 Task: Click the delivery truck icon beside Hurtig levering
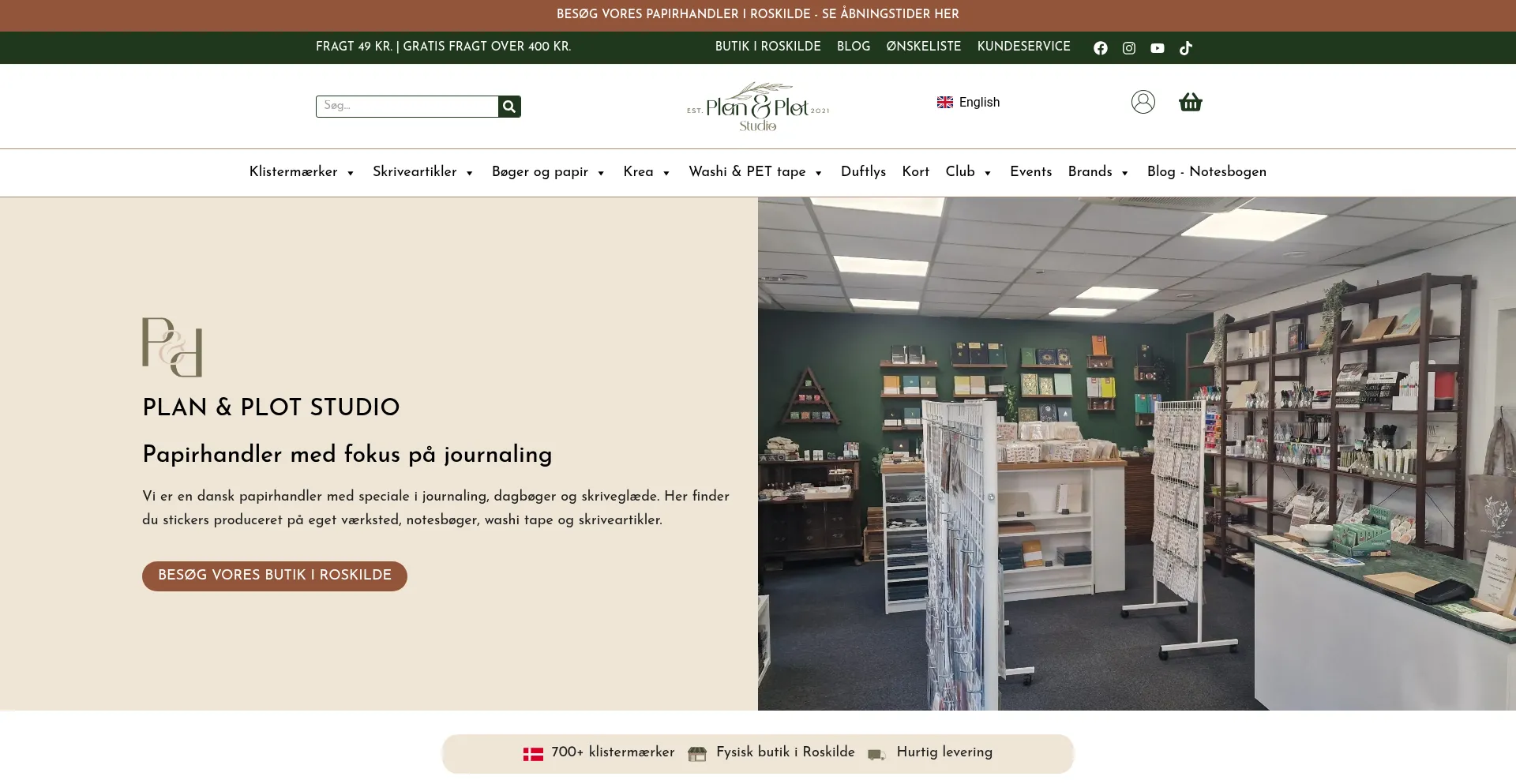(x=876, y=755)
